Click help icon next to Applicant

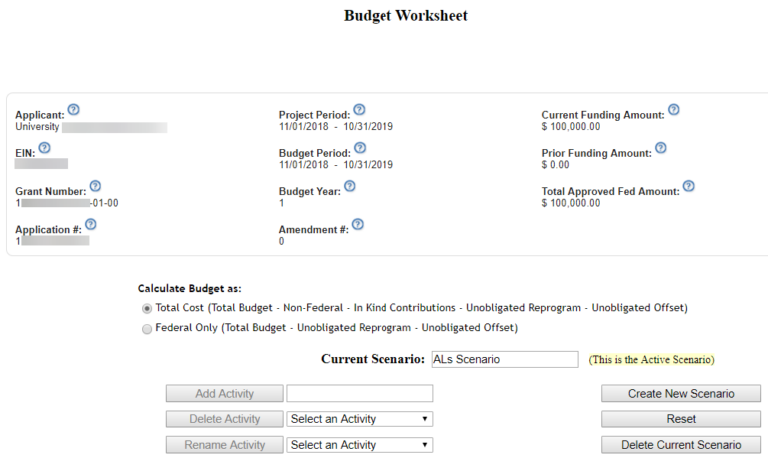tap(73, 110)
